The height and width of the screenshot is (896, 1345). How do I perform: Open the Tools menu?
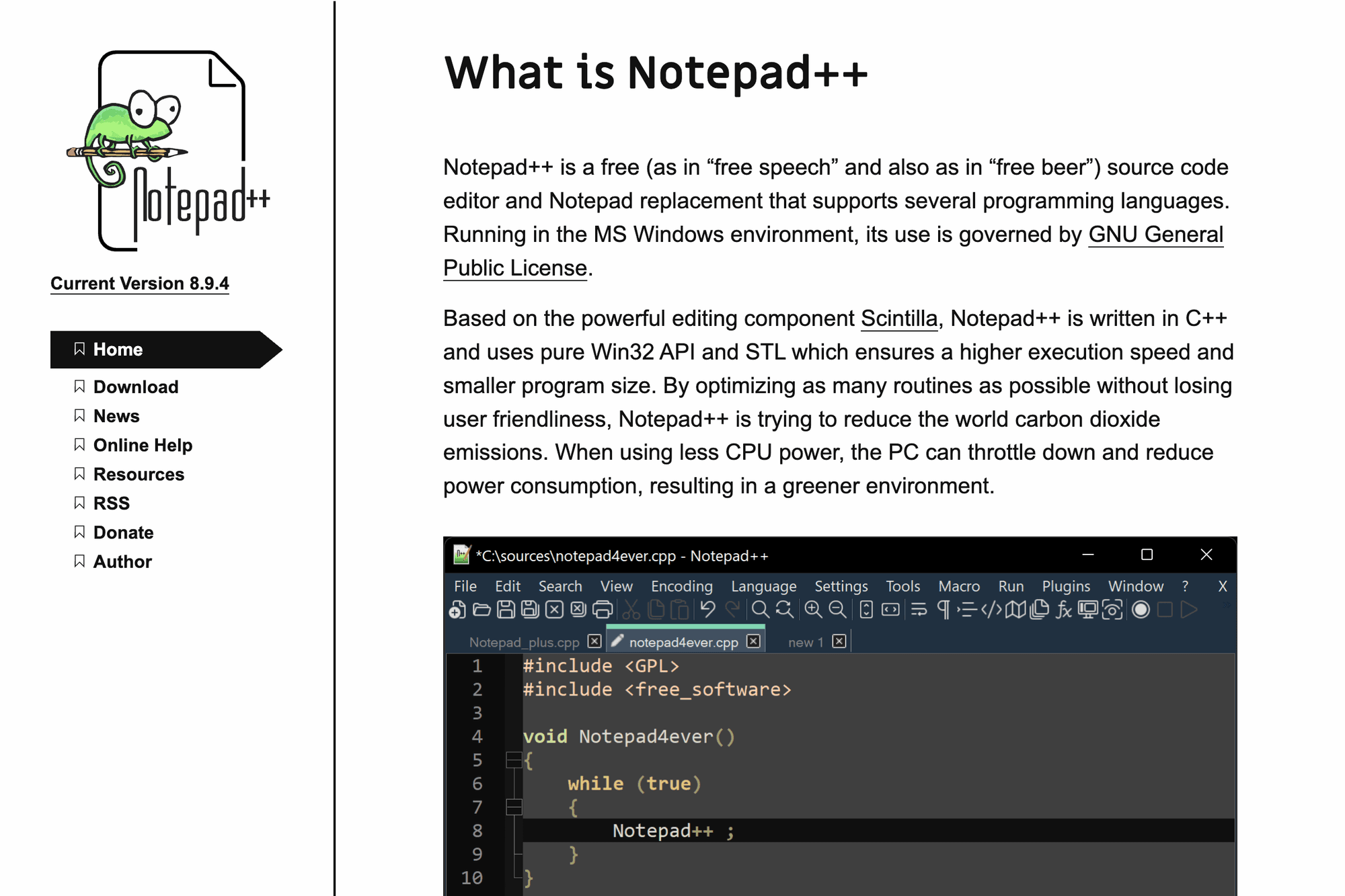pyautogui.click(x=903, y=586)
